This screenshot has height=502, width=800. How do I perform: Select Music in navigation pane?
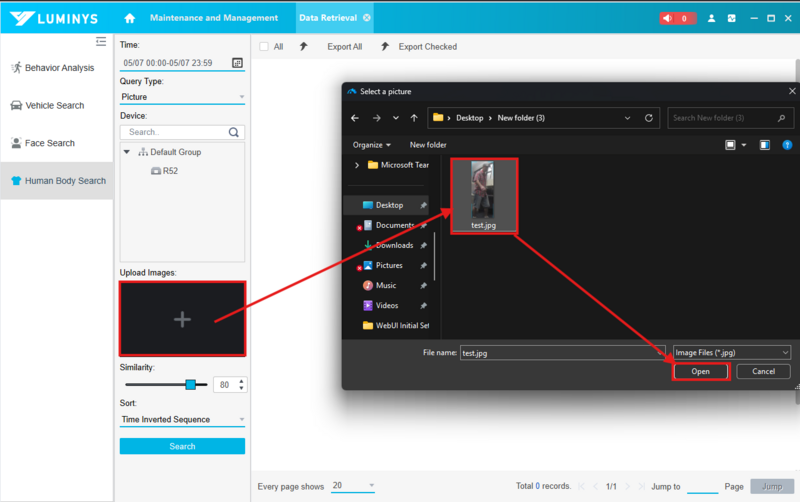click(386, 285)
